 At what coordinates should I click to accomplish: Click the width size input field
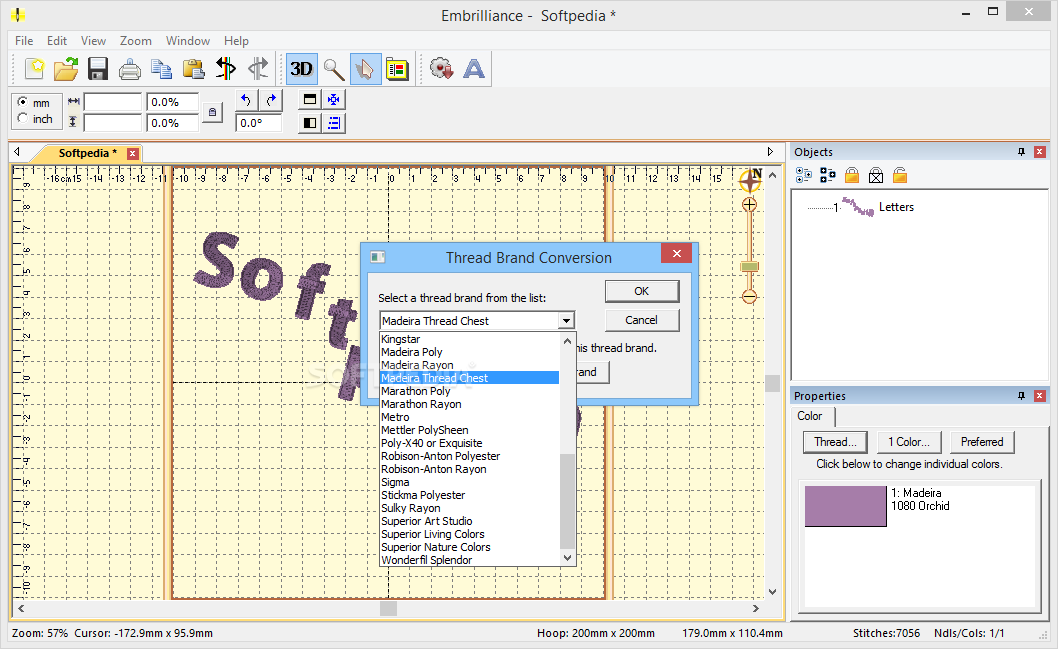coord(113,102)
